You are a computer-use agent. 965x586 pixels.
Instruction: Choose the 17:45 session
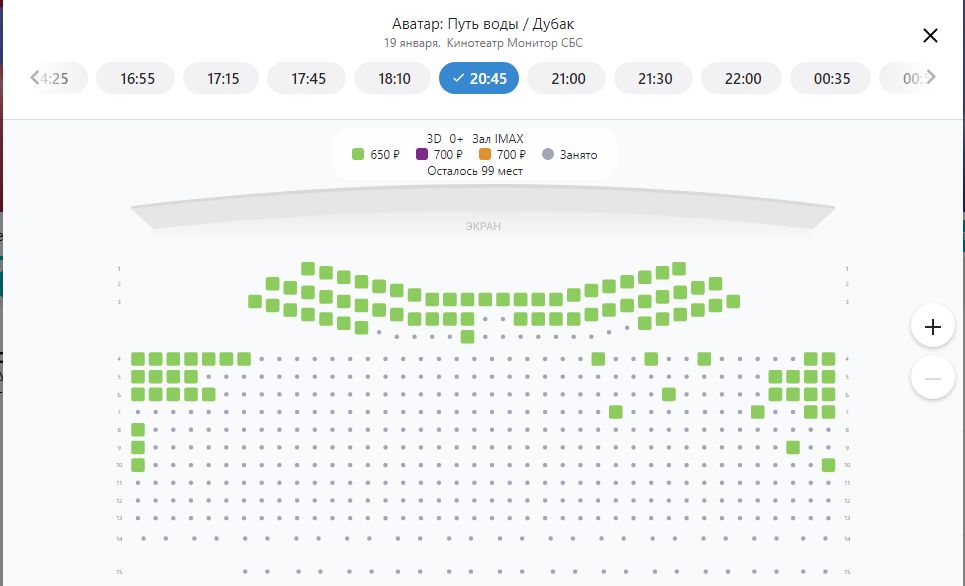[309, 78]
